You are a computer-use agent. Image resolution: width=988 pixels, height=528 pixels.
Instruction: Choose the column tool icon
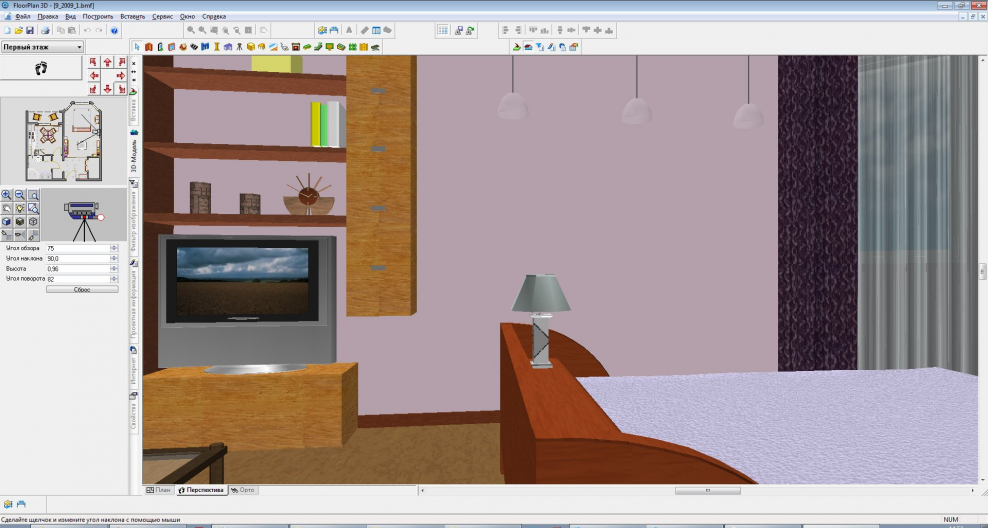tap(217, 47)
